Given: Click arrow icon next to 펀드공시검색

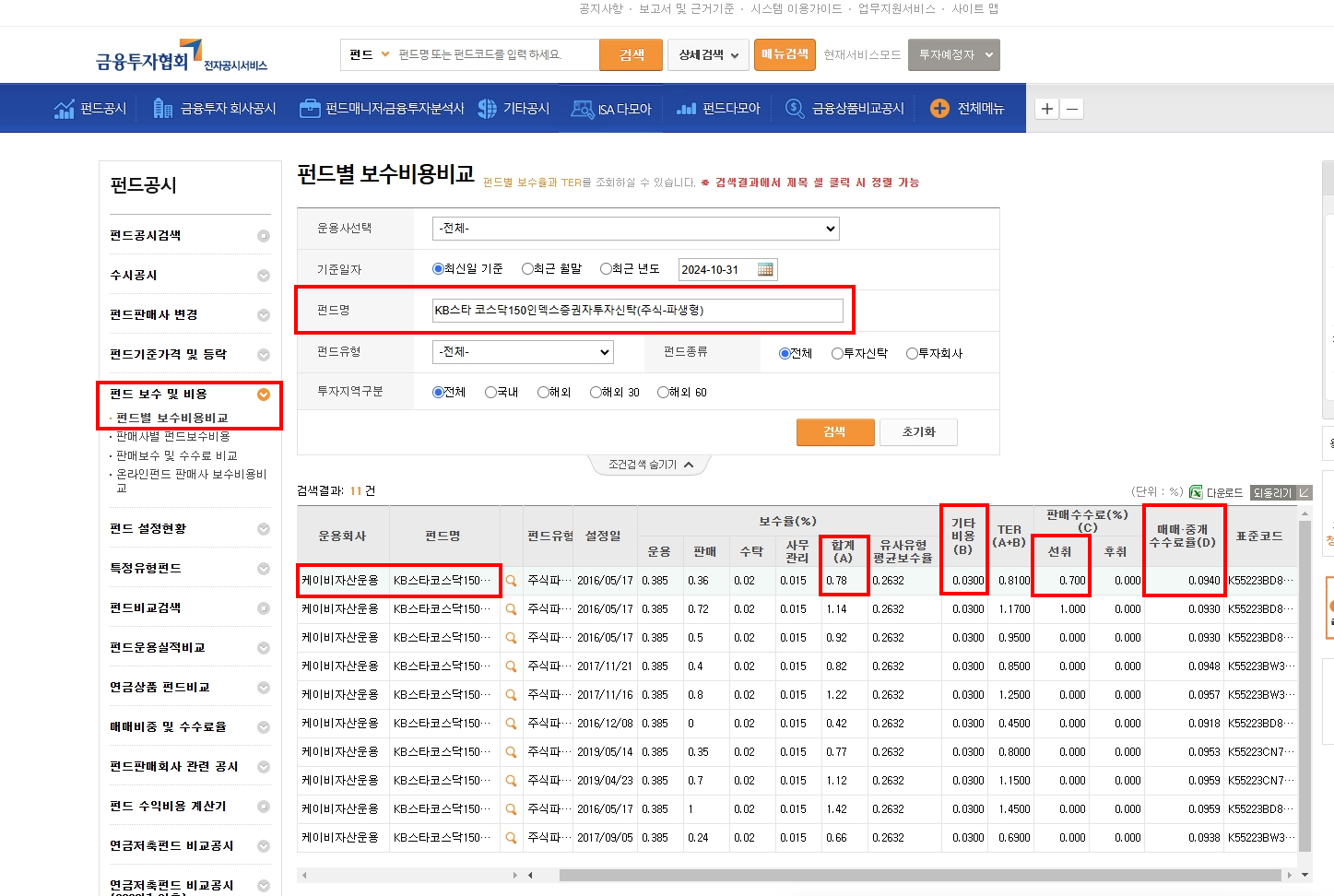Looking at the screenshot, I should pyautogui.click(x=264, y=236).
